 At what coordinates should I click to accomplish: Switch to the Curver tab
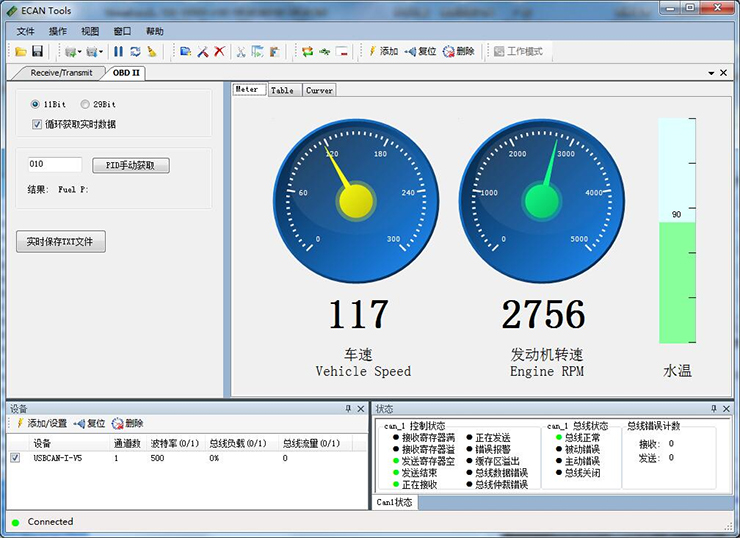(319, 90)
